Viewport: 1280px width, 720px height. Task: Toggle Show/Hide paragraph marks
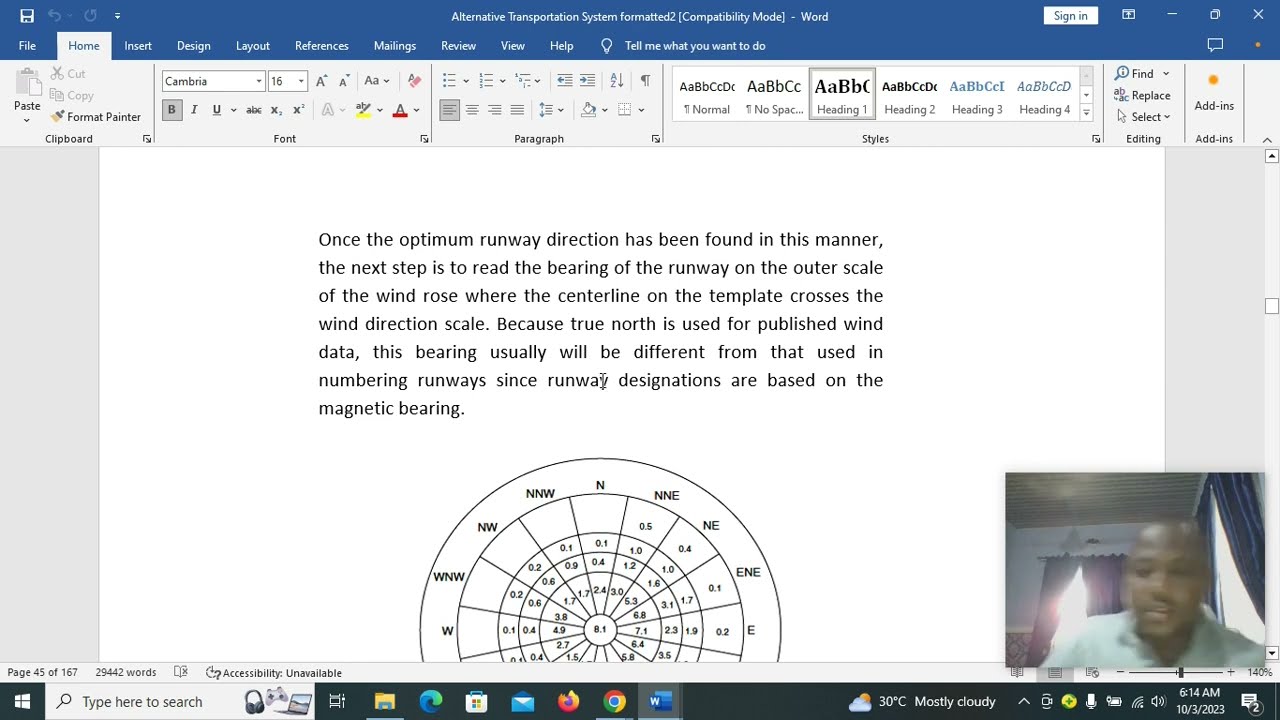[645, 81]
